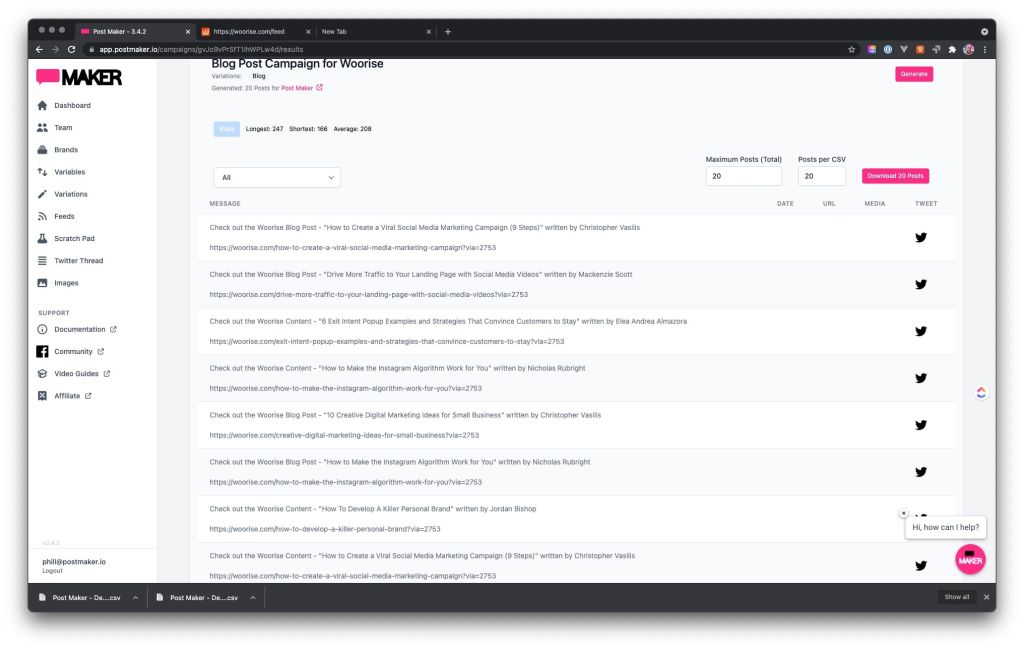Click the Download 20 Posts button
This screenshot has height=649, width=1024.
(x=895, y=176)
